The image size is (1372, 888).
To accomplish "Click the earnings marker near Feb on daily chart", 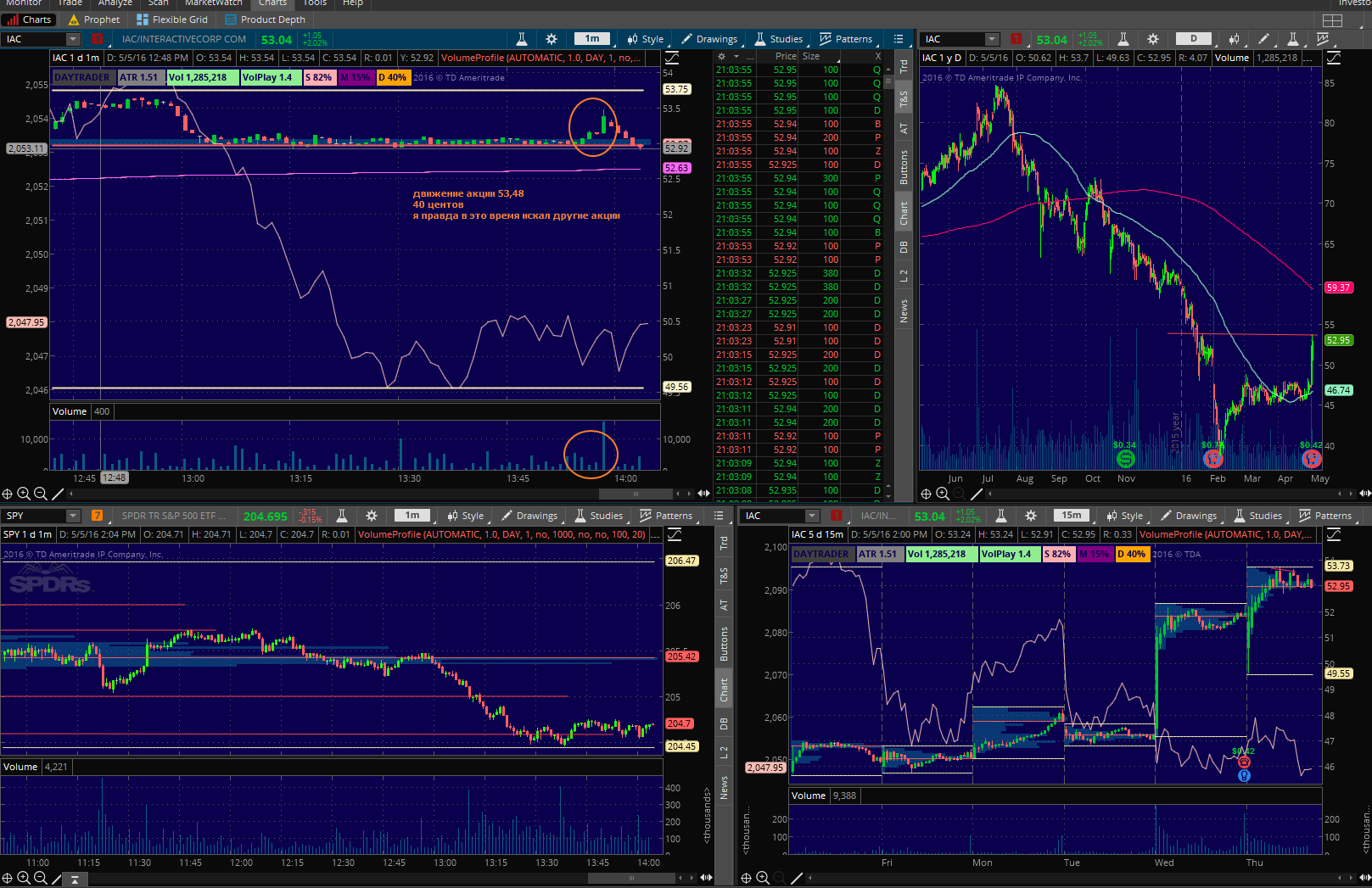I will (1213, 459).
